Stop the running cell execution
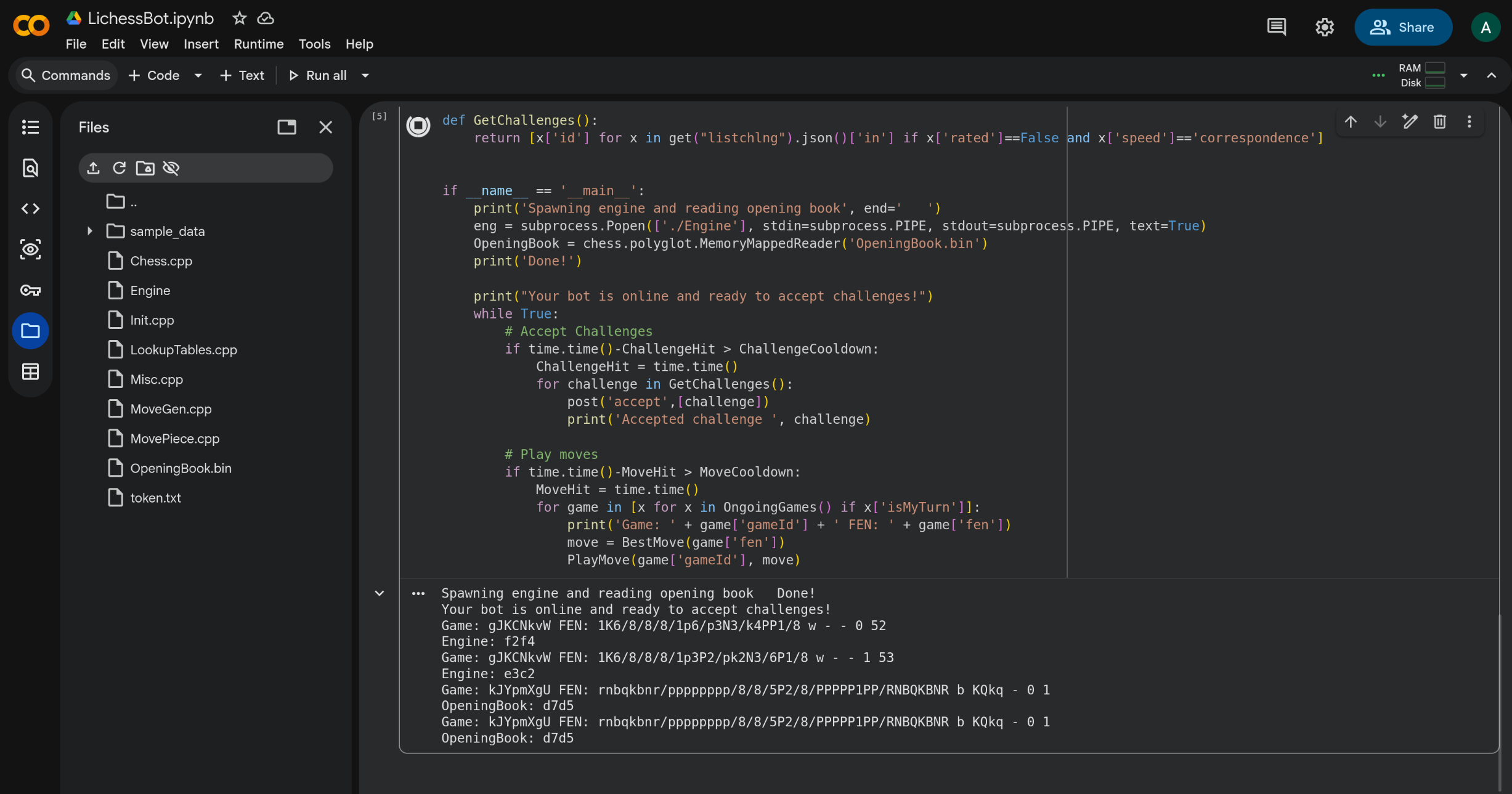The height and width of the screenshot is (794, 1512). click(x=418, y=126)
